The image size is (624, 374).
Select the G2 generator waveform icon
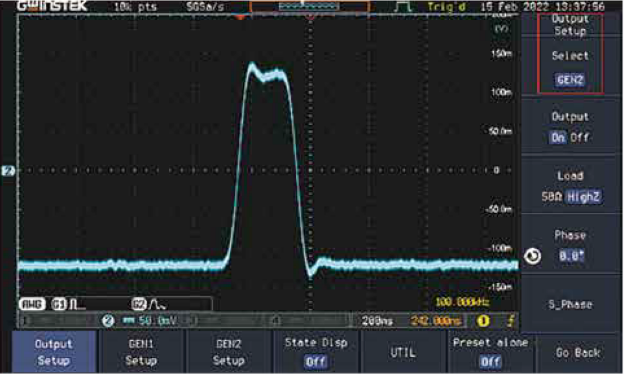click(x=148, y=304)
